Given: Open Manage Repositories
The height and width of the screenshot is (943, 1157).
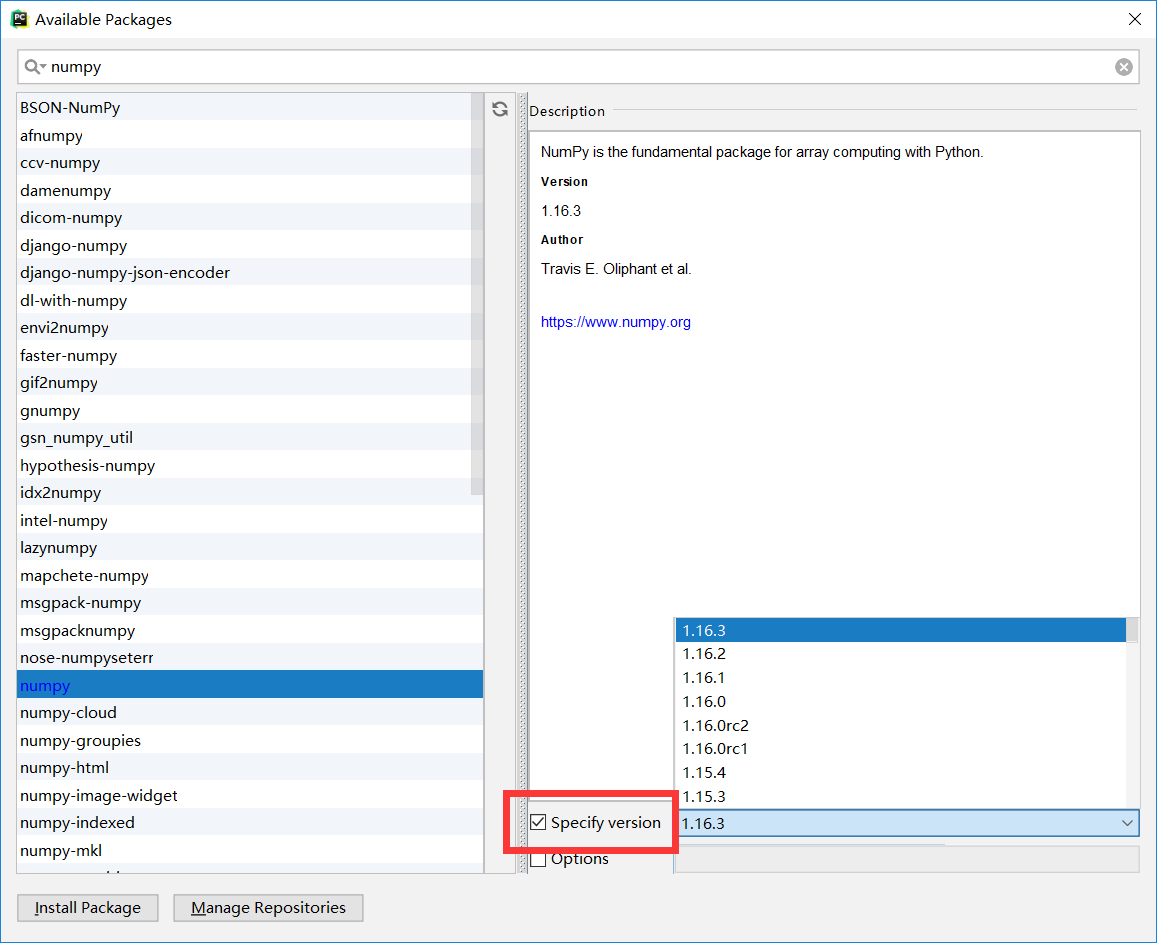Looking at the screenshot, I should (x=268, y=908).
